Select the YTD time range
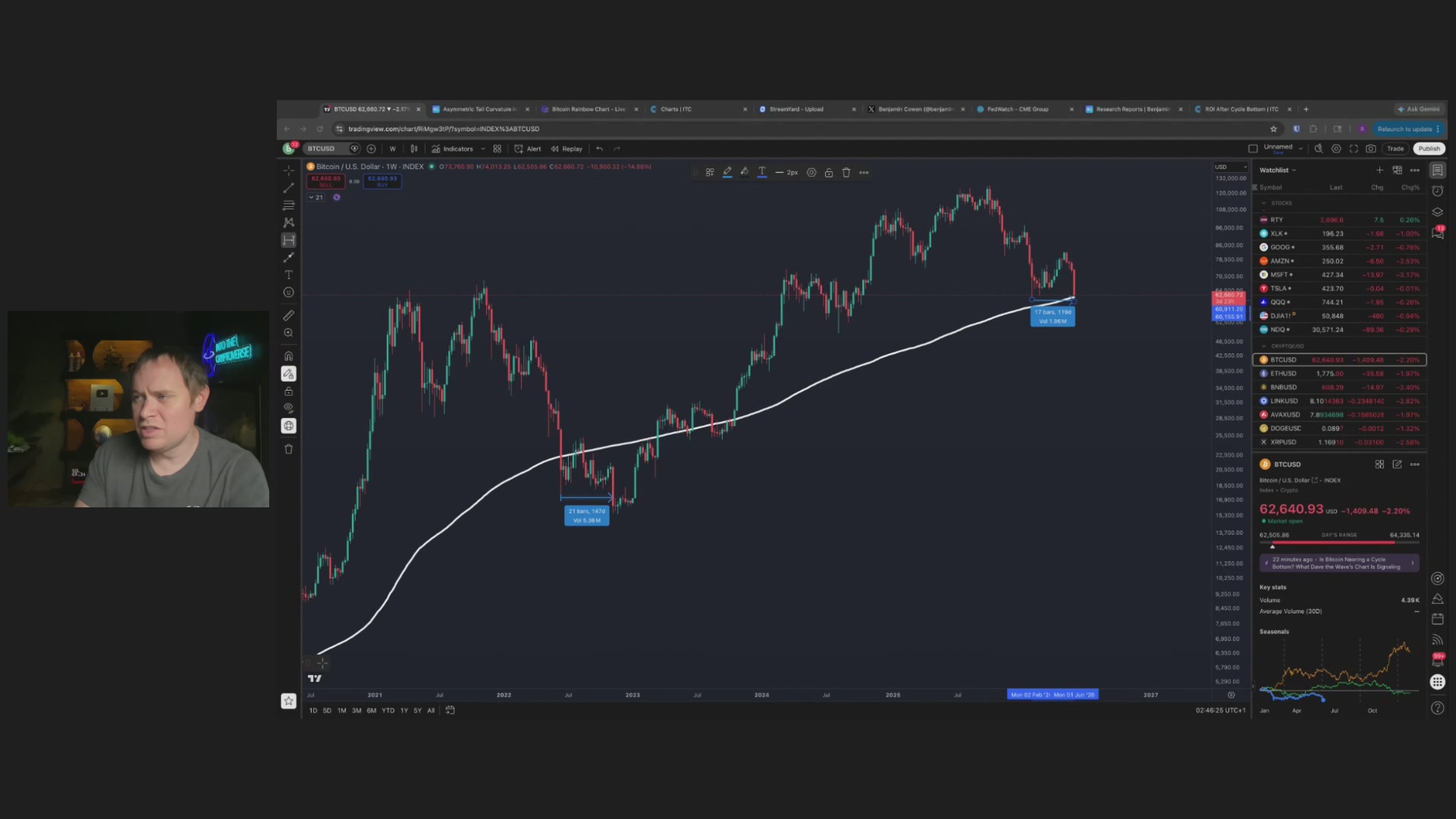The width and height of the screenshot is (1456, 819). [388, 711]
